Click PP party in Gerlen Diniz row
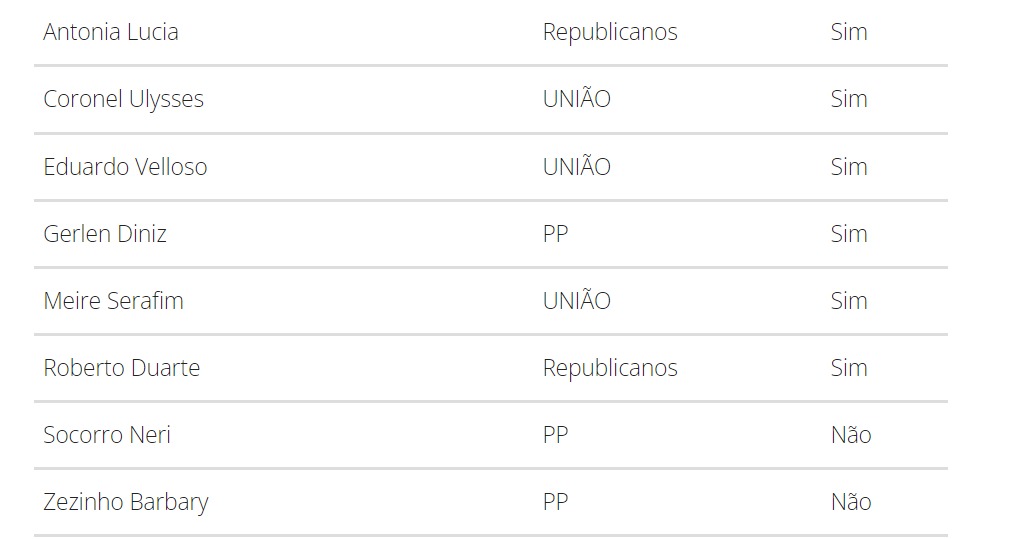The height and width of the screenshot is (539, 1012). tap(555, 234)
